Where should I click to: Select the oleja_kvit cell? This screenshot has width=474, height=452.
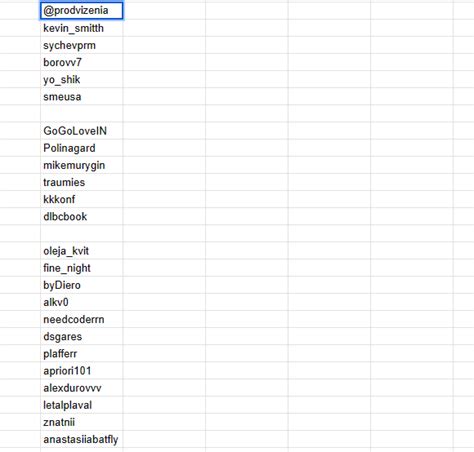click(x=82, y=251)
